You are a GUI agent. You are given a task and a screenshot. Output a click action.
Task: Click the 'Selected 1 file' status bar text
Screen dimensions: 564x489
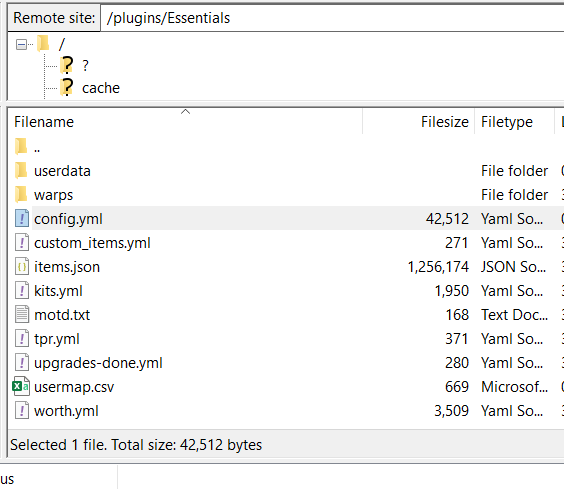136,445
